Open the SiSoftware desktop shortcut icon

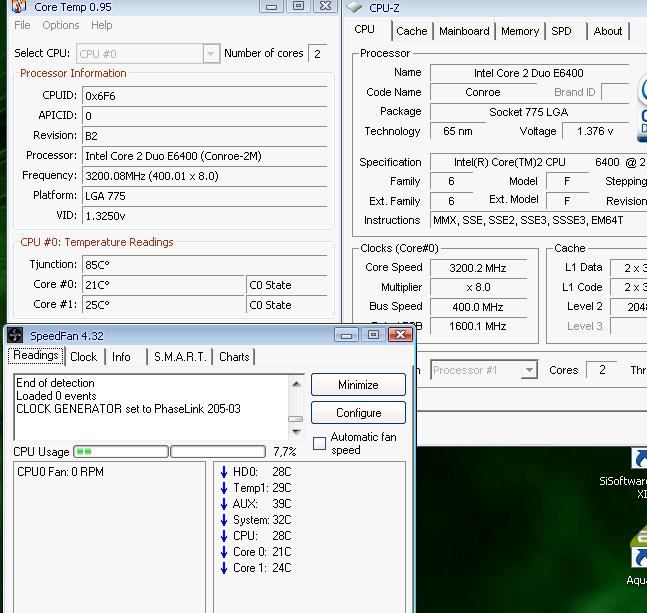click(639, 459)
